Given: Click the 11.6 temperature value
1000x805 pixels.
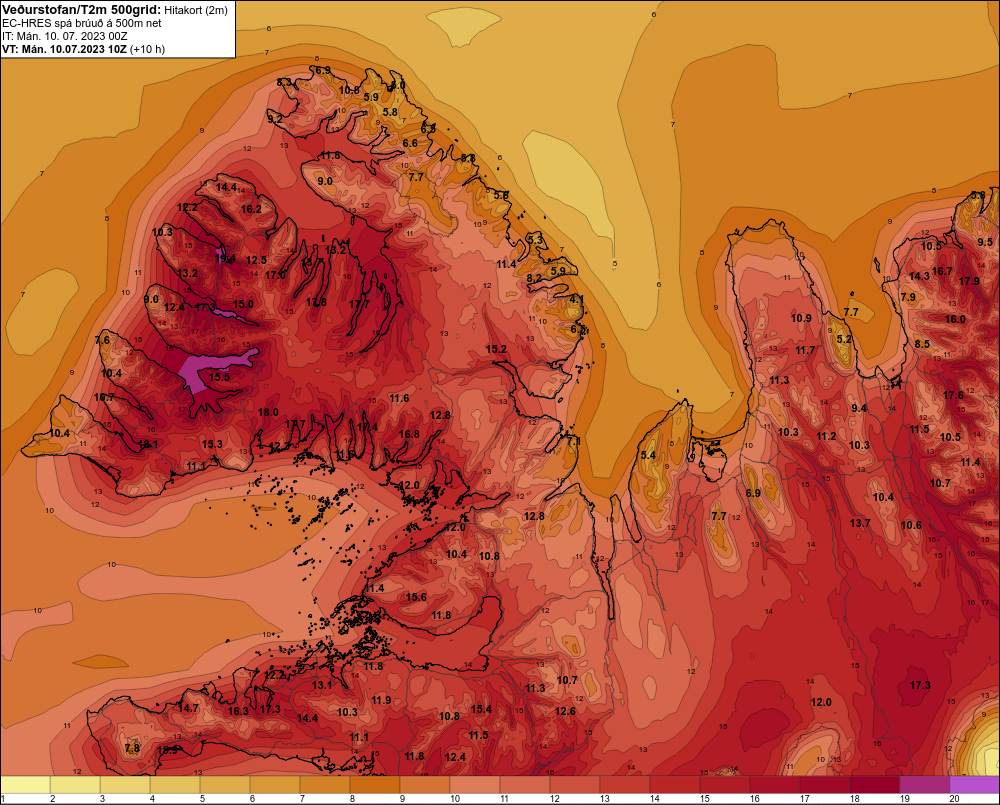Looking at the screenshot, I should (399, 399).
